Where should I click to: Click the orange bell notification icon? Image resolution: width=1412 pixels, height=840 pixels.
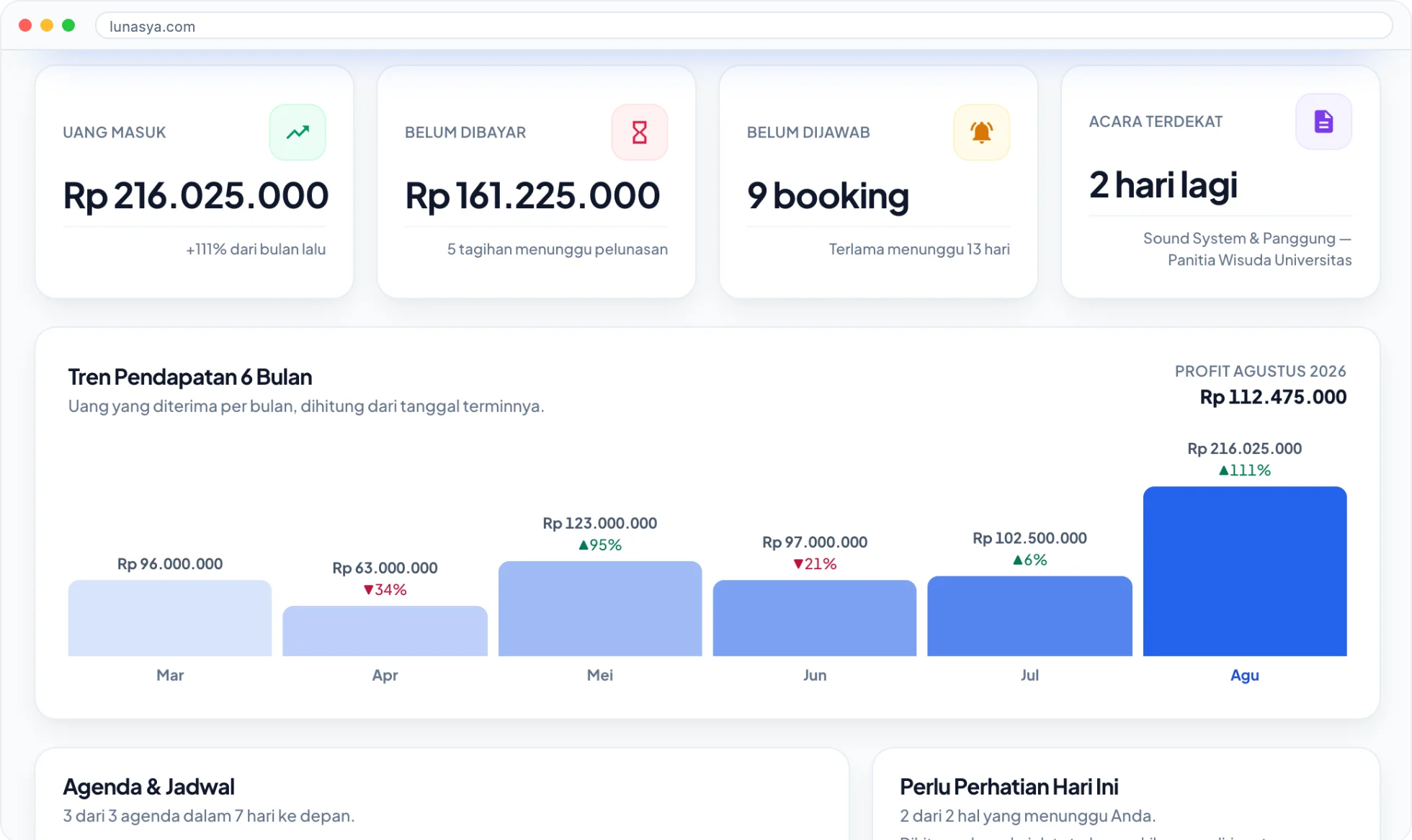point(981,133)
